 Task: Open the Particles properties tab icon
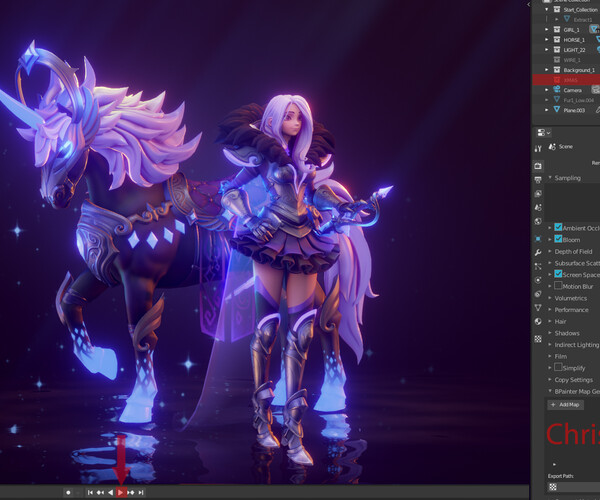(x=538, y=266)
